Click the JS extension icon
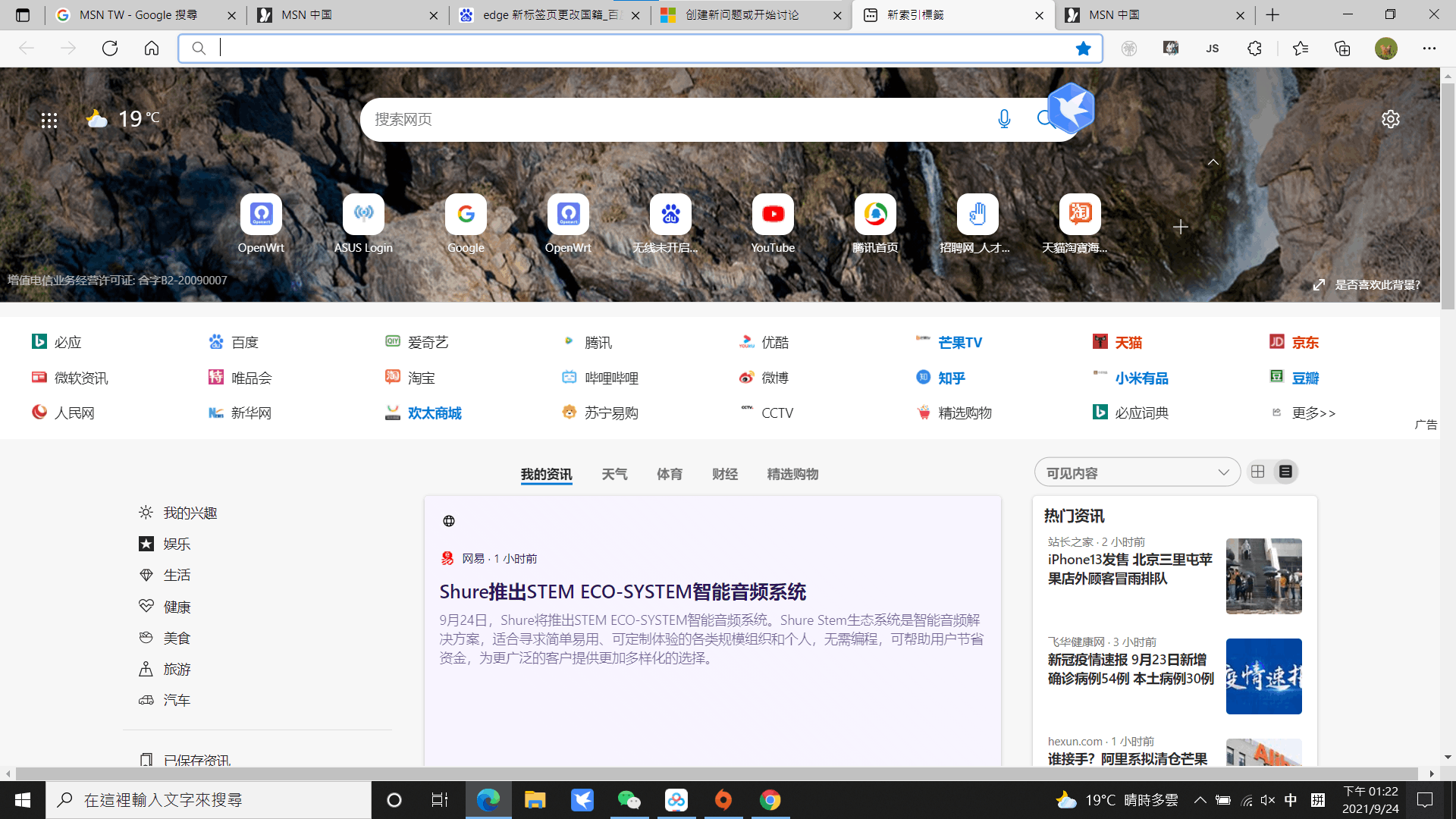 coord(1213,49)
